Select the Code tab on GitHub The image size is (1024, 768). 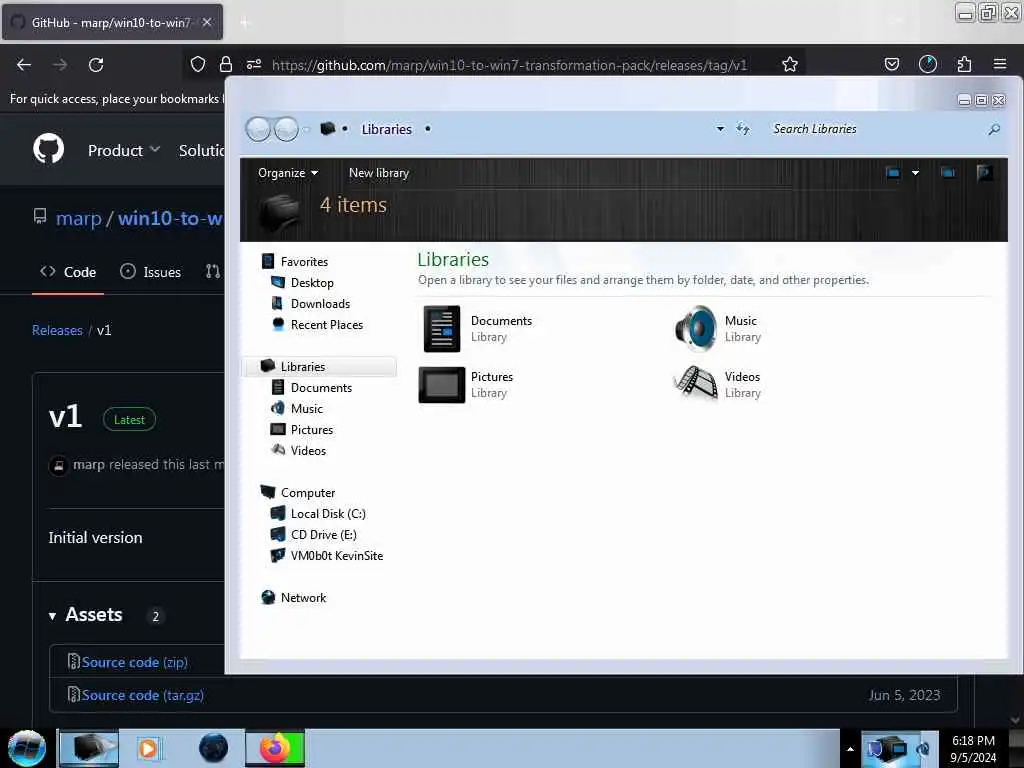coord(68,272)
